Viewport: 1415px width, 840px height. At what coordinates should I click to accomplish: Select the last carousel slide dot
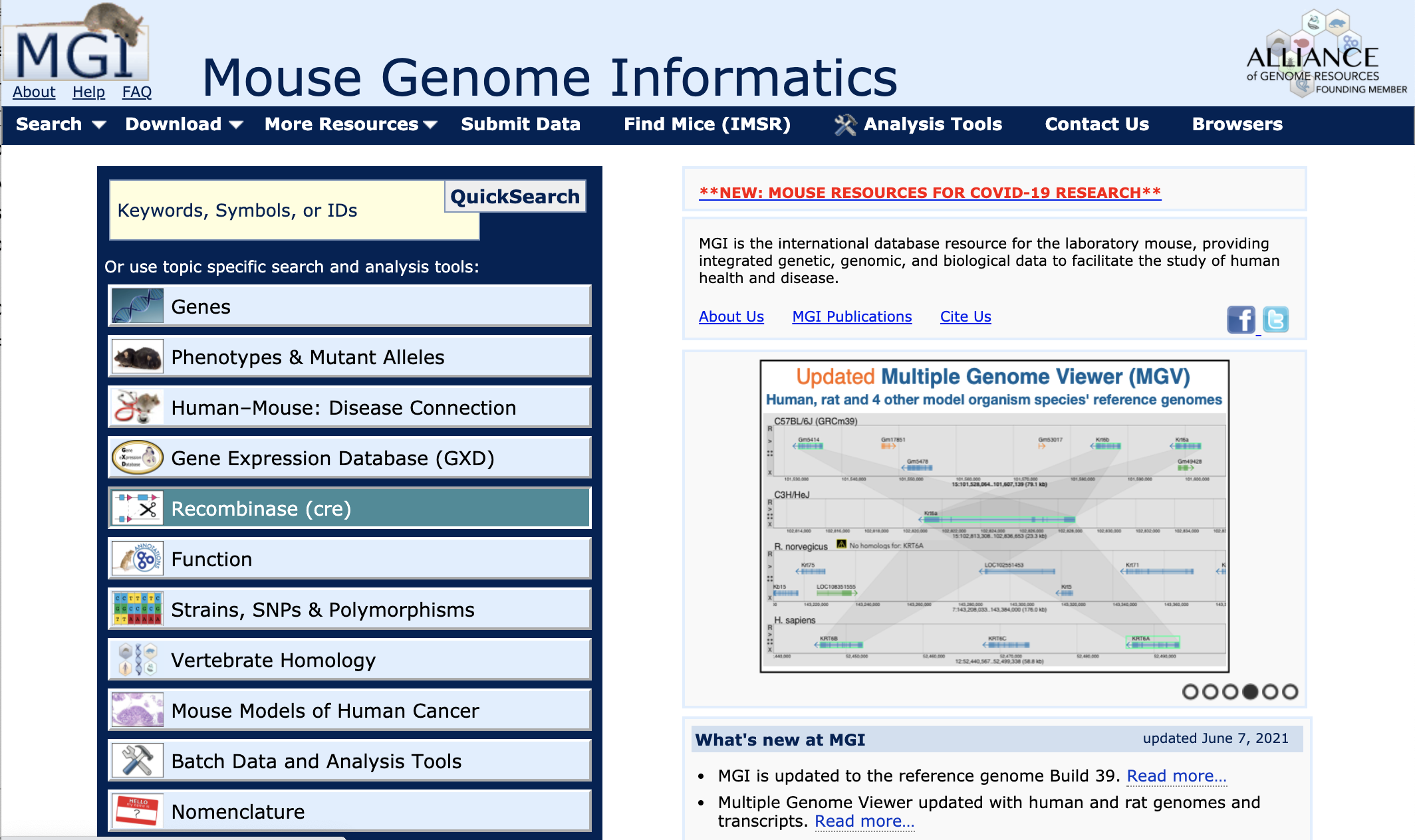pos(1290,692)
